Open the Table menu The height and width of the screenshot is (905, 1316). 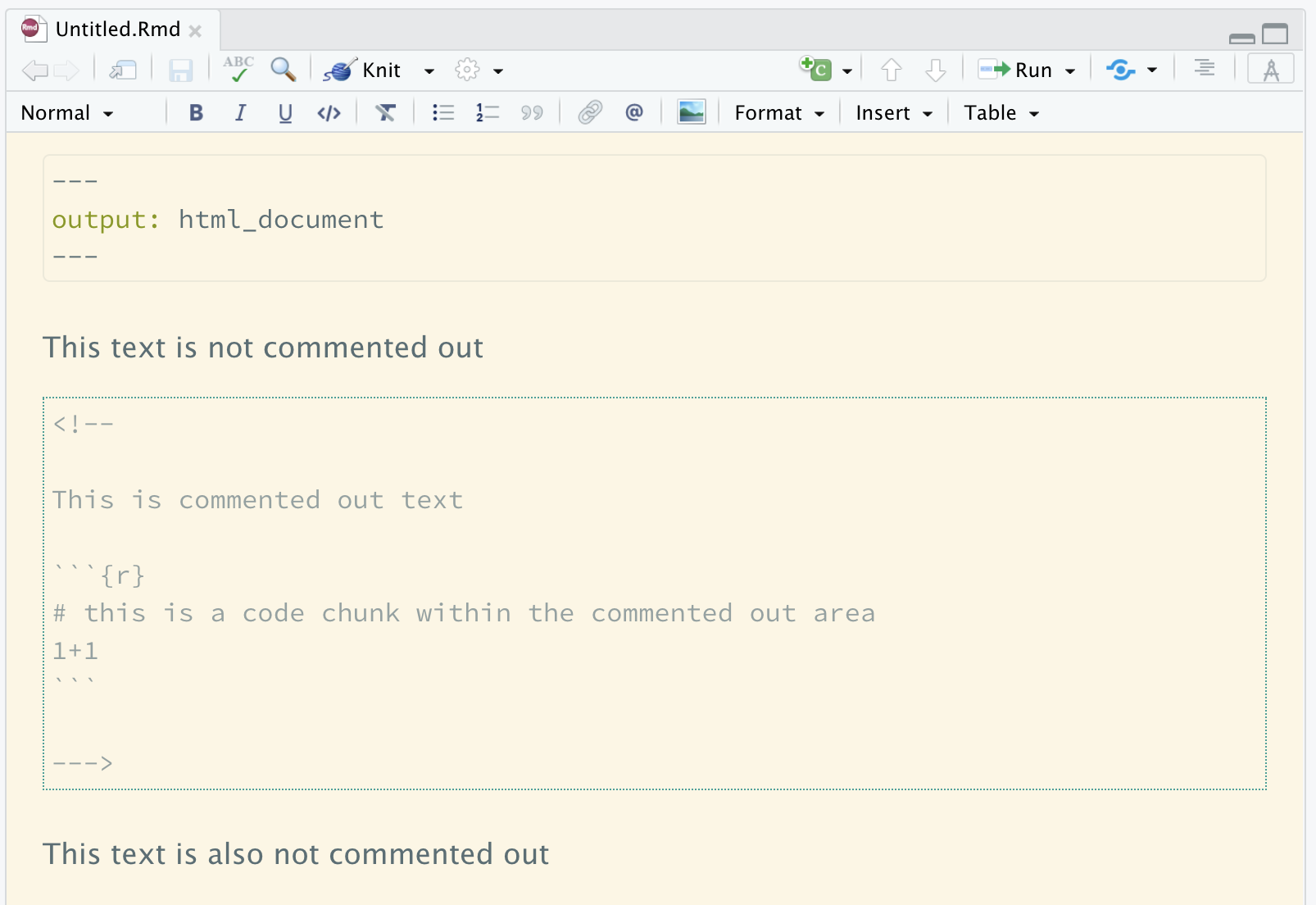[x=999, y=112]
